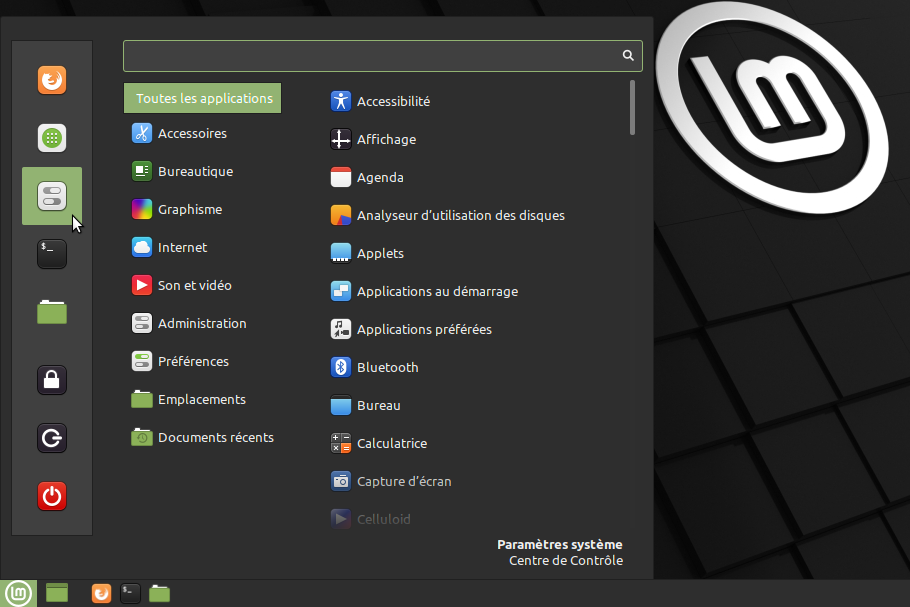
Task: Select the Toutes les applications category
Action: (x=203, y=98)
